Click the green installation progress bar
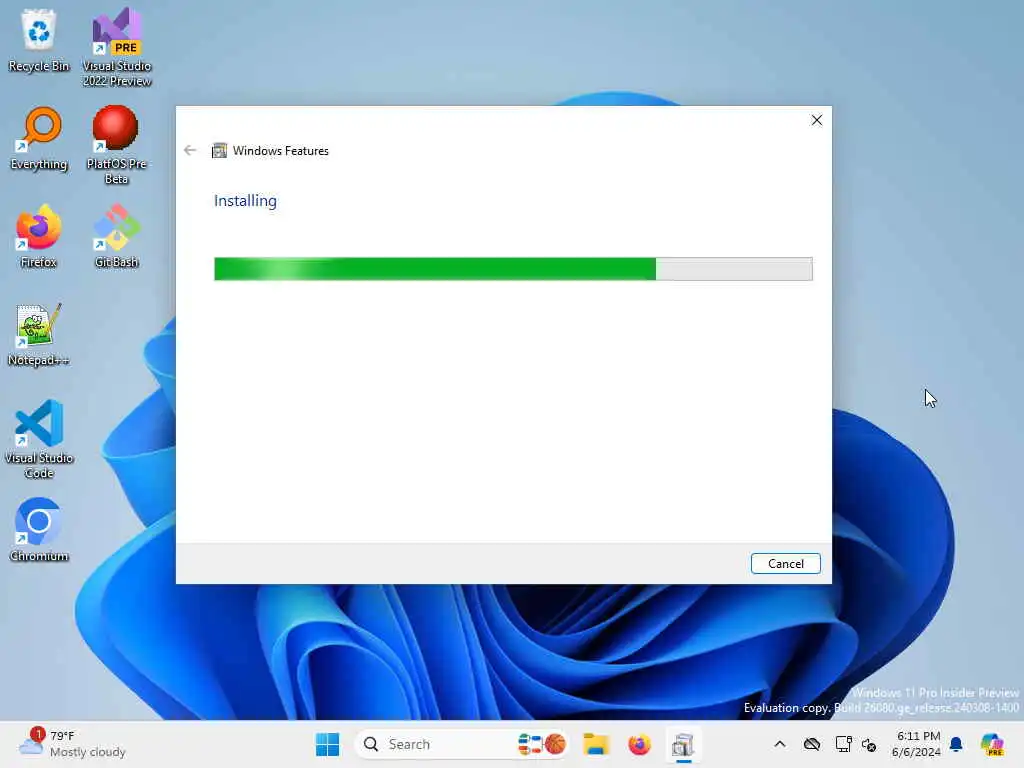 [513, 269]
